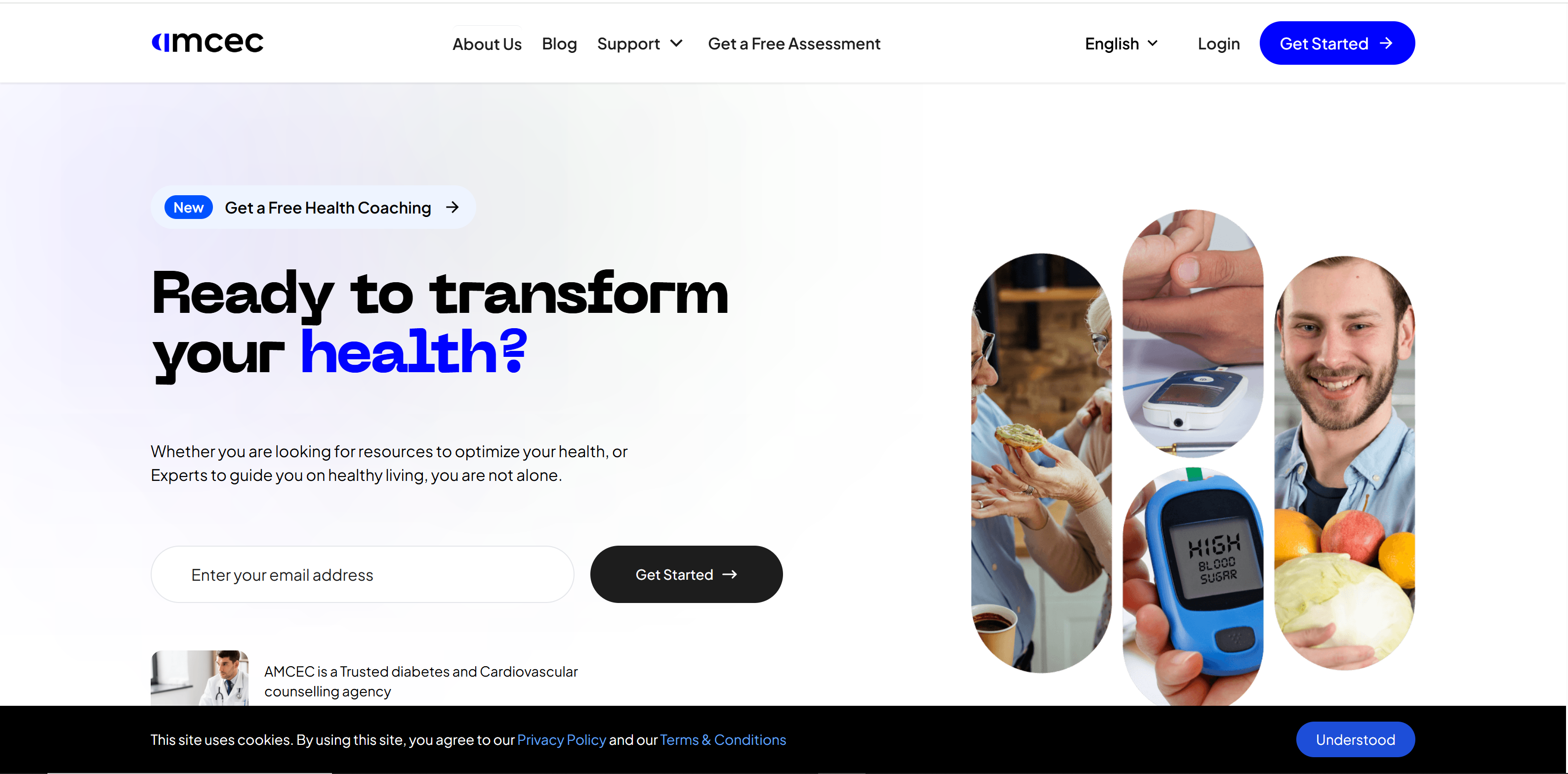Open the doctor thumbnail image
Viewport: 1568px width, 774px height.
pyautogui.click(x=200, y=678)
